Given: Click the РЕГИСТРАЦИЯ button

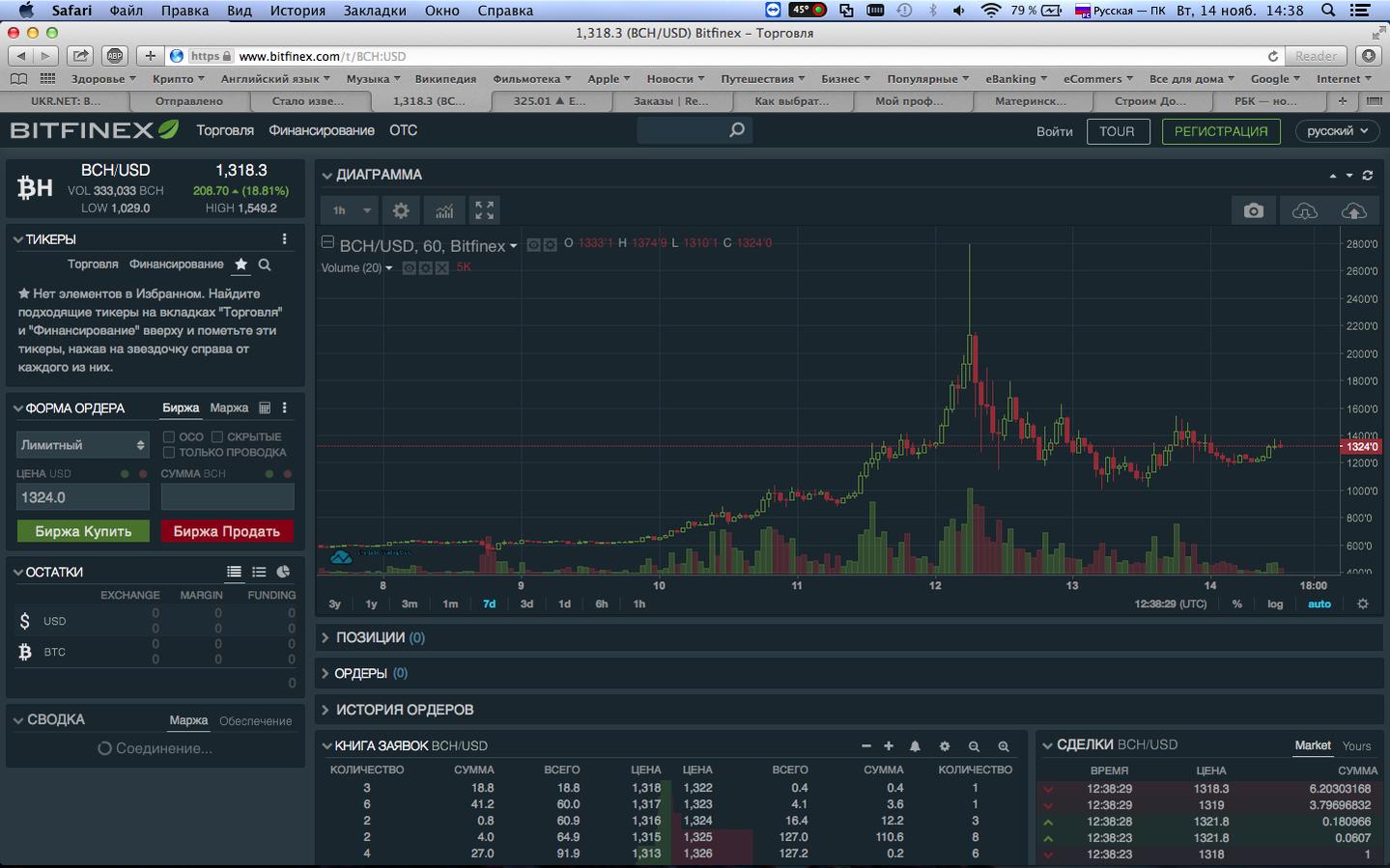Looking at the screenshot, I should [x=1221, y=131].
